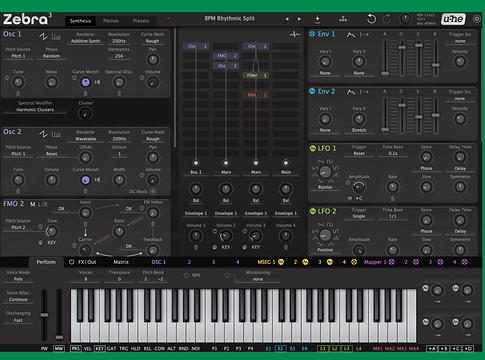Open the Spectral Modifier Harmonic Clusters dropdown

pos(35,110)
